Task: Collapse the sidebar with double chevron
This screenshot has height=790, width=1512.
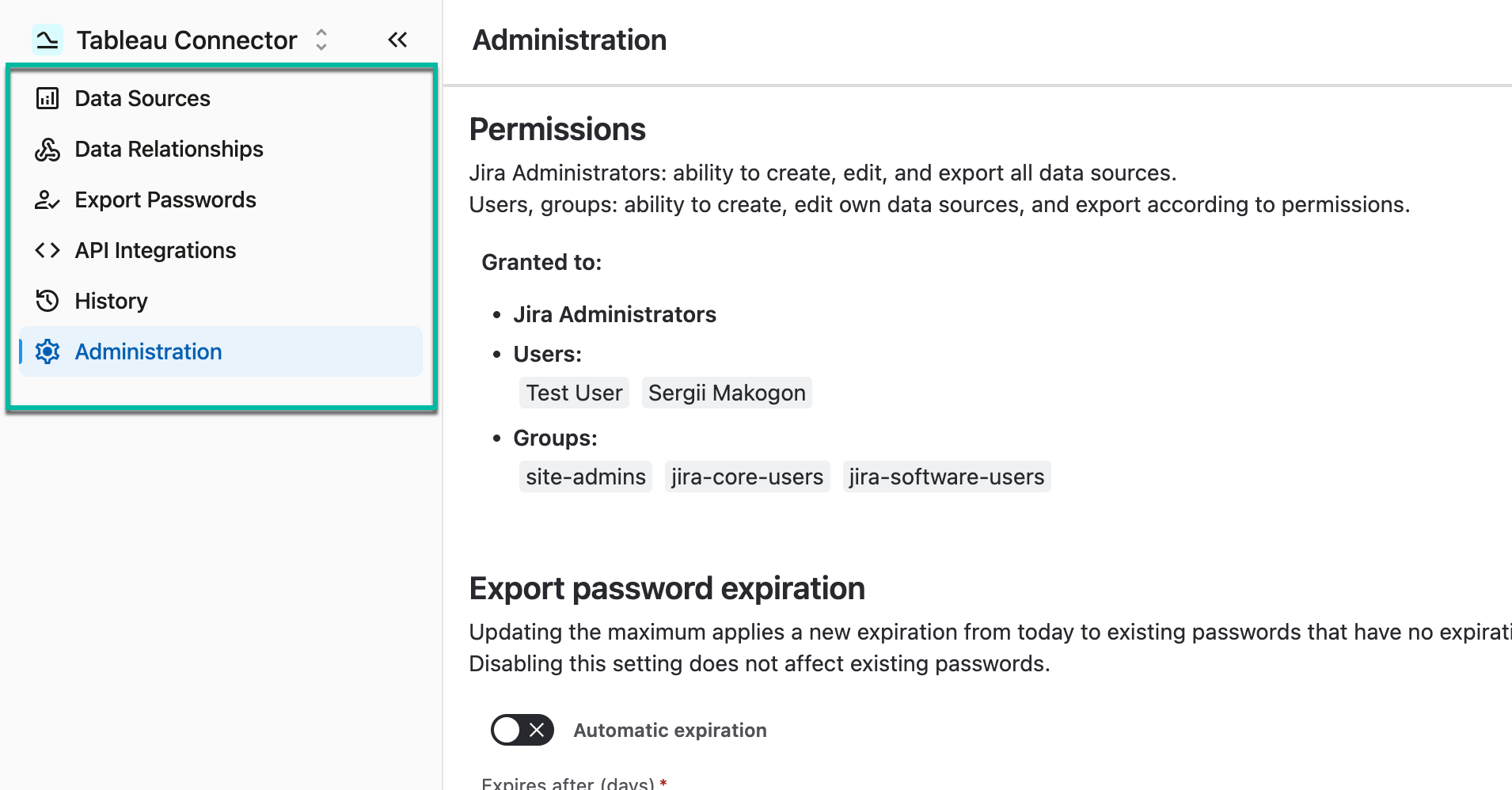Action: 397,40
